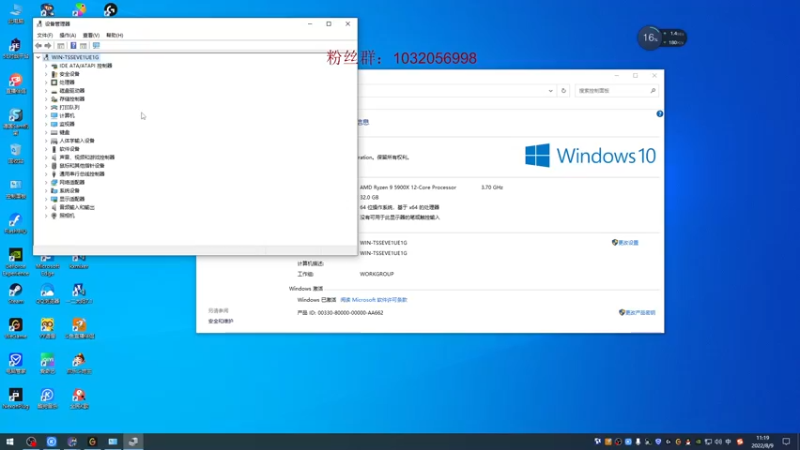Click the Back arrow in Device Manager toolbar
The image size is (800, 450).
[x=38, y=45]
